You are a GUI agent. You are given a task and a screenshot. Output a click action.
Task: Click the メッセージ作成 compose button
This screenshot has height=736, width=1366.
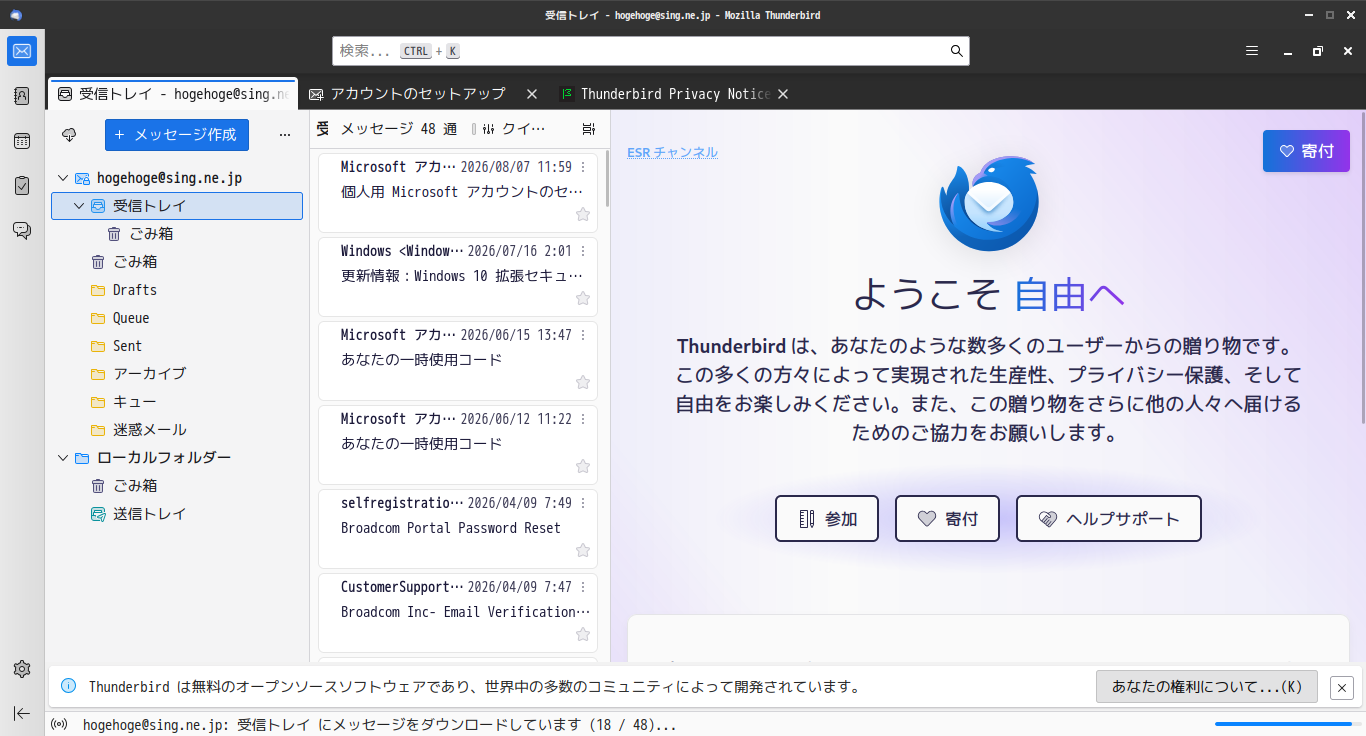click(x=177, y=135)
